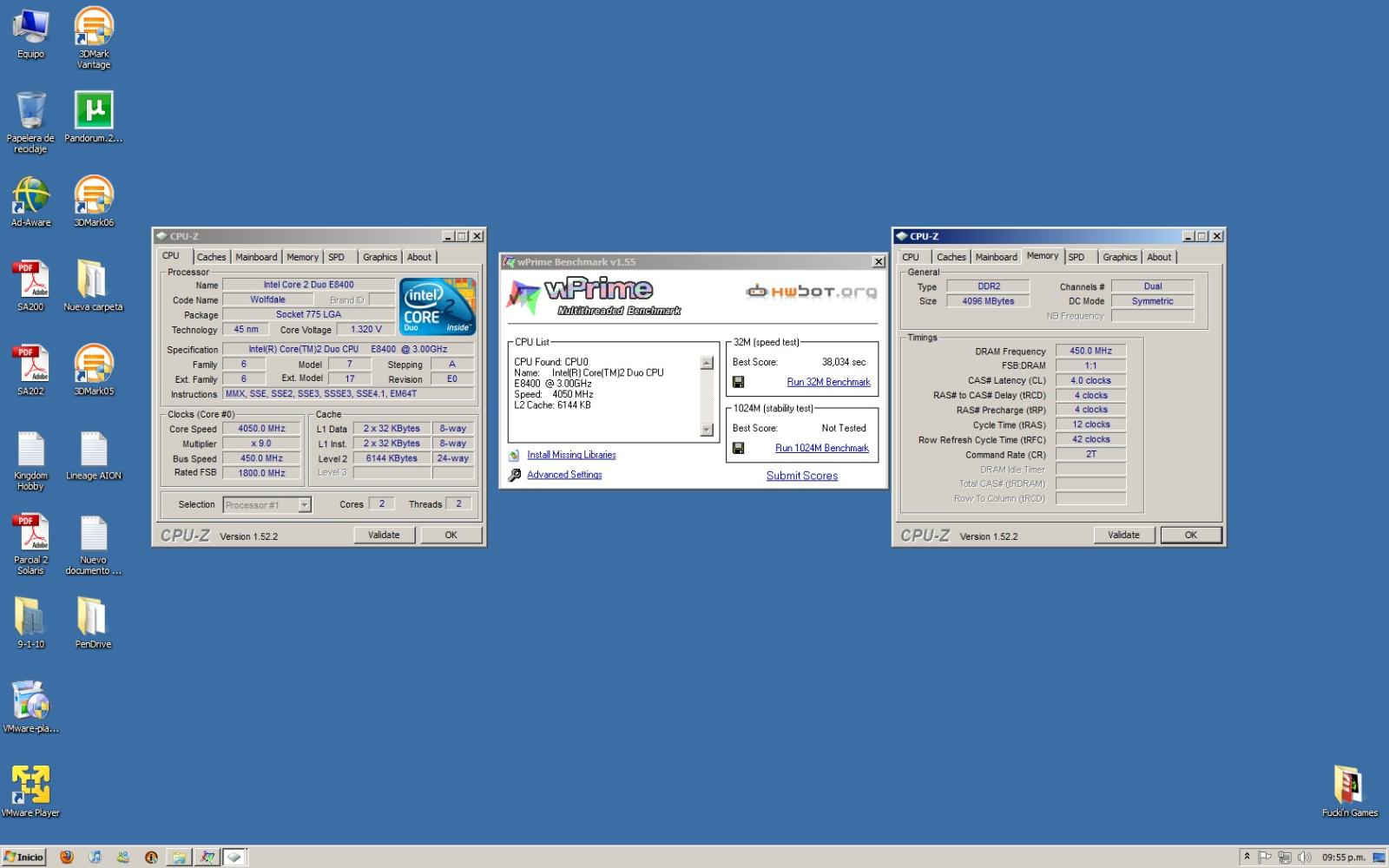This screenshot has height=868, width=1389.
Task: Open Memory tab in left CPU-Z window
Action: pyautogui.click(x=302, y=257)
